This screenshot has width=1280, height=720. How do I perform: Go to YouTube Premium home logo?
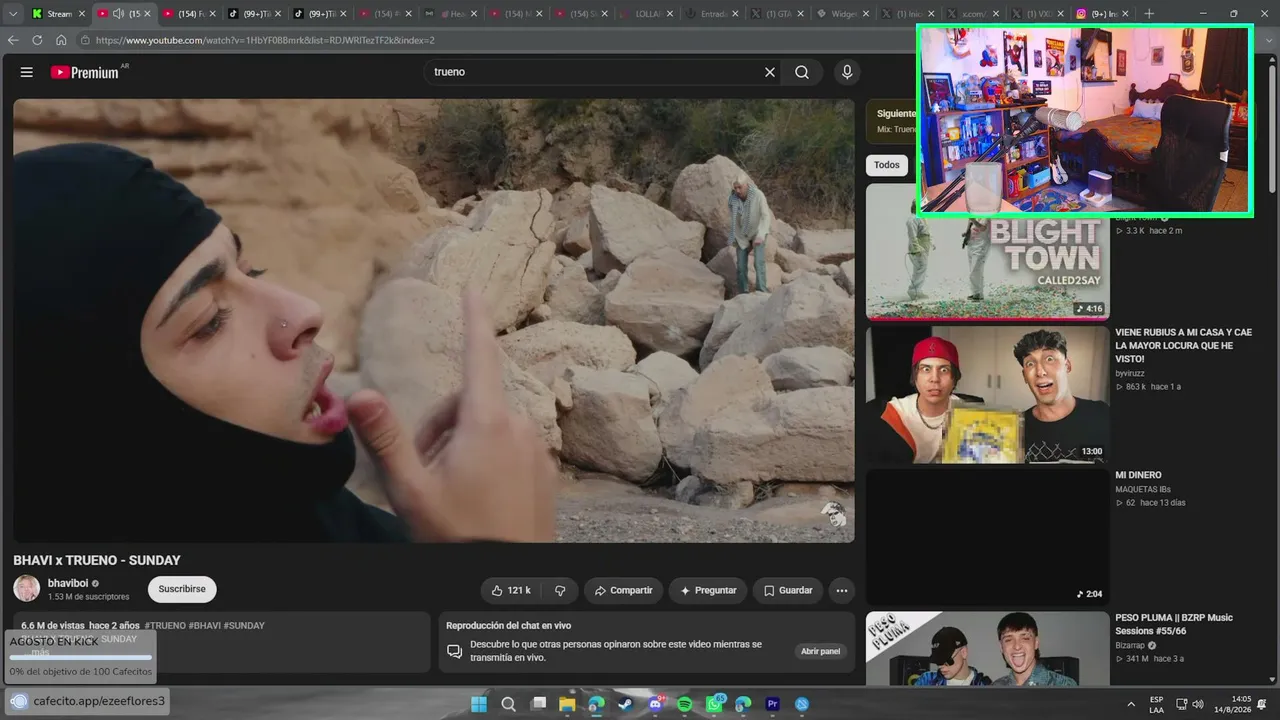tap(86, 72)
